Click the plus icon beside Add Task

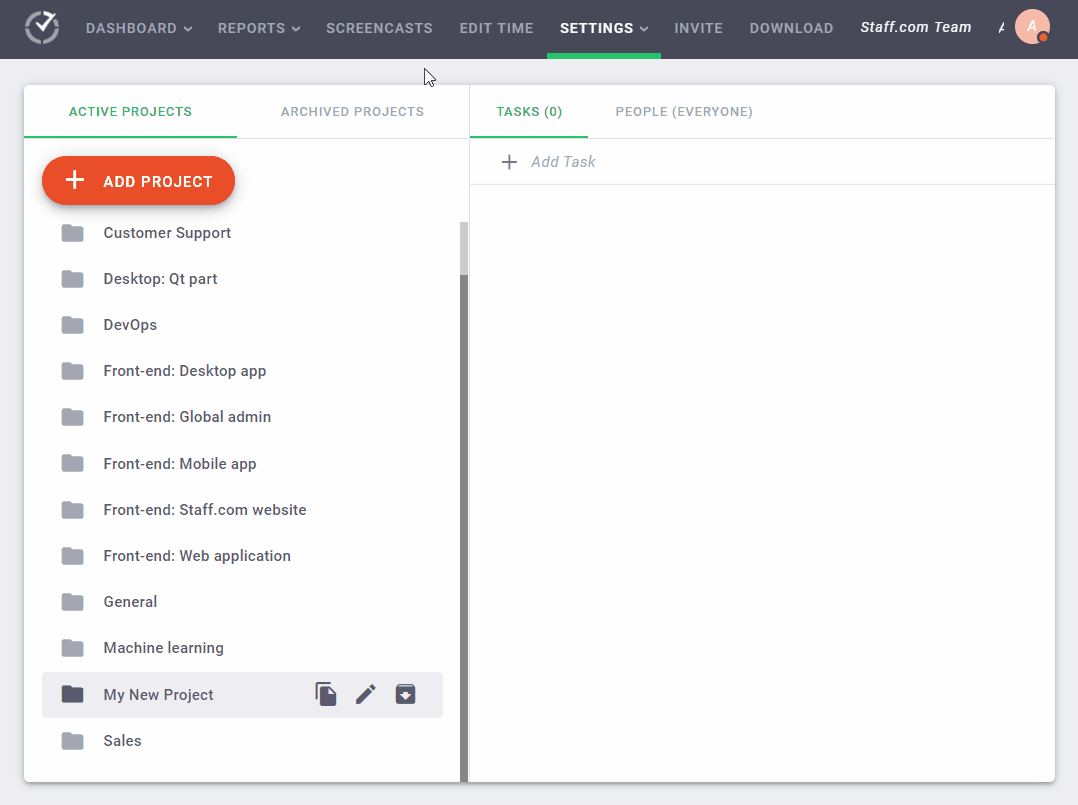point(510,161)
